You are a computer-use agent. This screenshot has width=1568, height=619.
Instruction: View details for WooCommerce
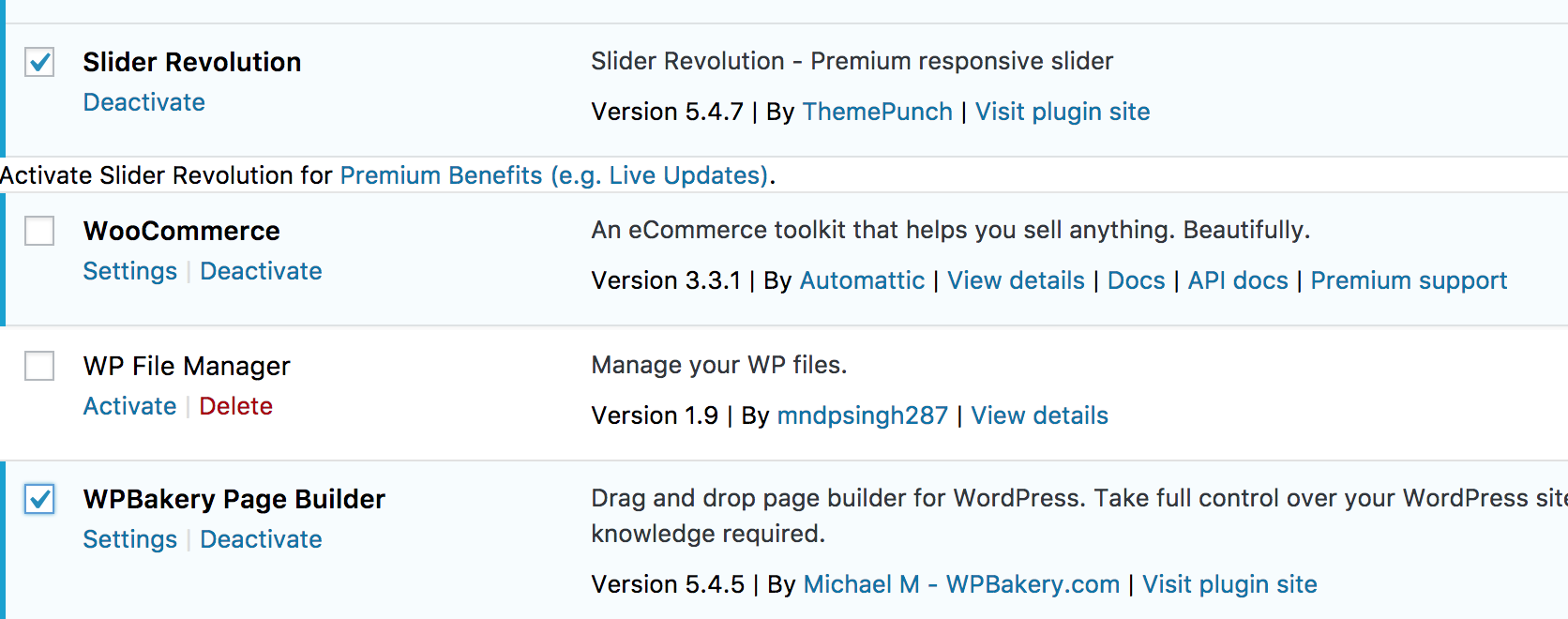[1016, 280]
